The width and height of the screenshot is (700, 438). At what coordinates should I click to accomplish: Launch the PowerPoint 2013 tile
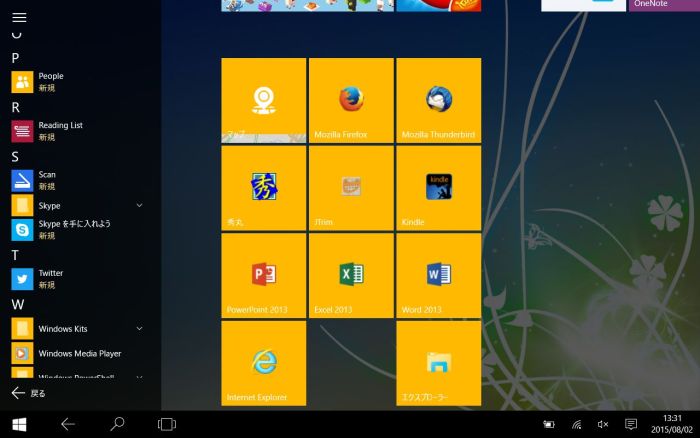tap(264, 275)
